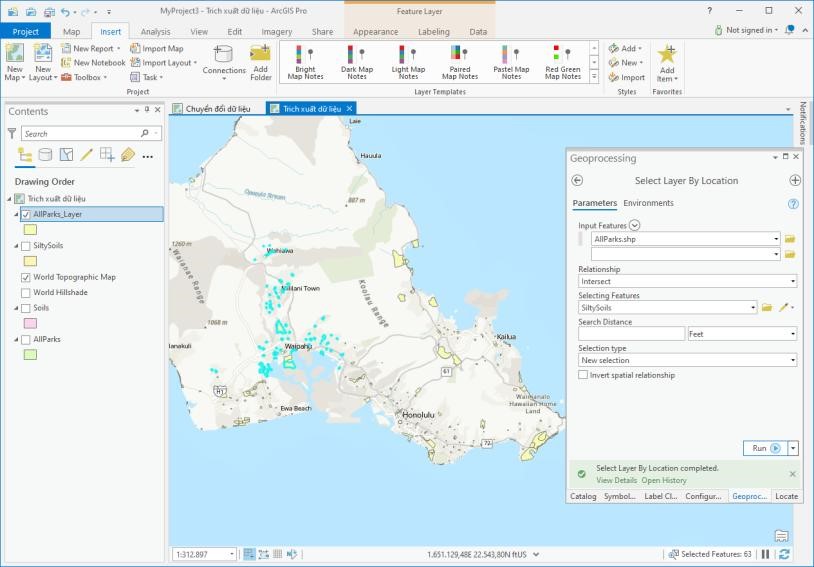This screenshot has height=567, width=814.
Task: Expand Input Features options chevron
Action: pyautogui.click(x=634, y=225)
